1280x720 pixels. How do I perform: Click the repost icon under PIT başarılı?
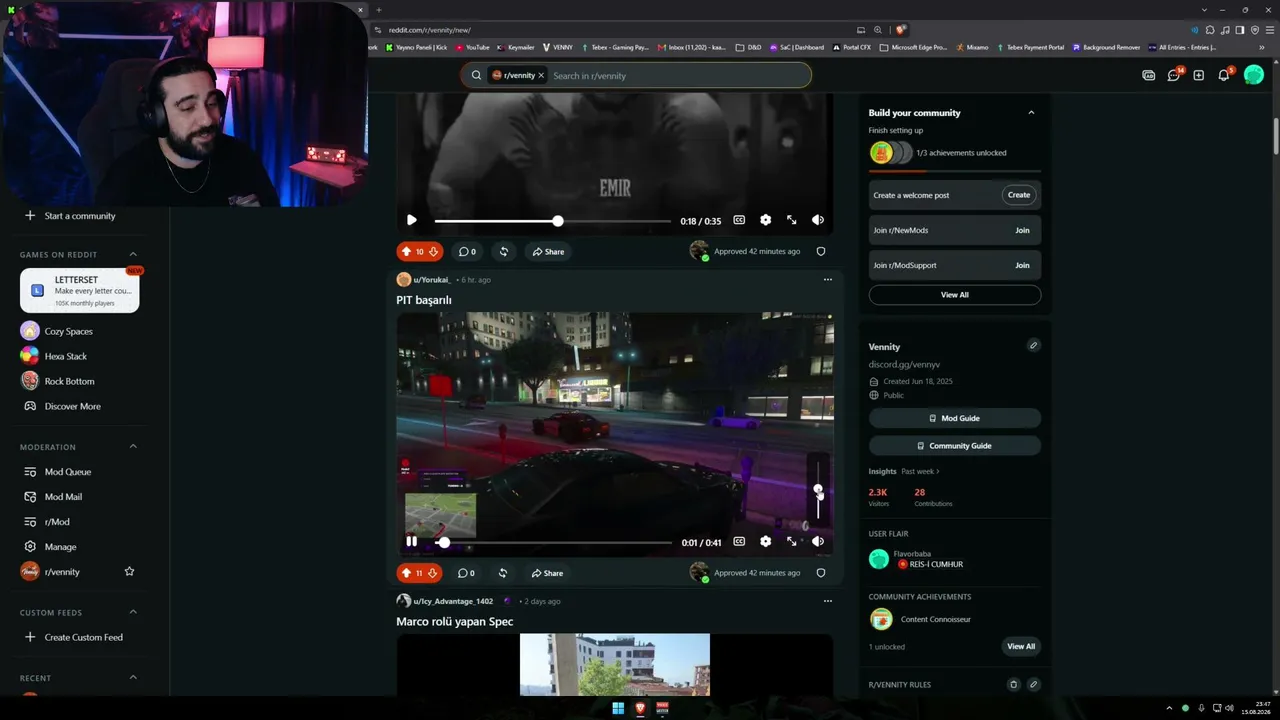click(x=503, y=573)
